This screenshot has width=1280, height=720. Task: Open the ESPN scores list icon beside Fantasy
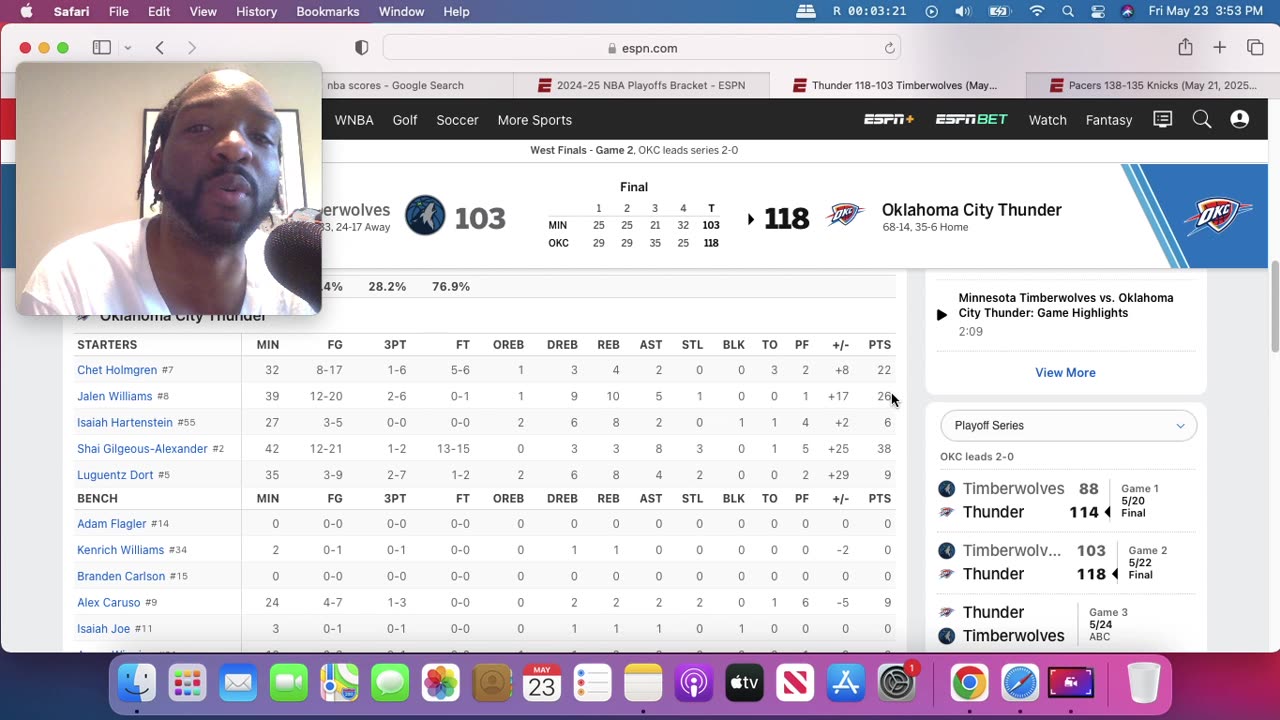pyautogui.click(x=1162, y=120)
